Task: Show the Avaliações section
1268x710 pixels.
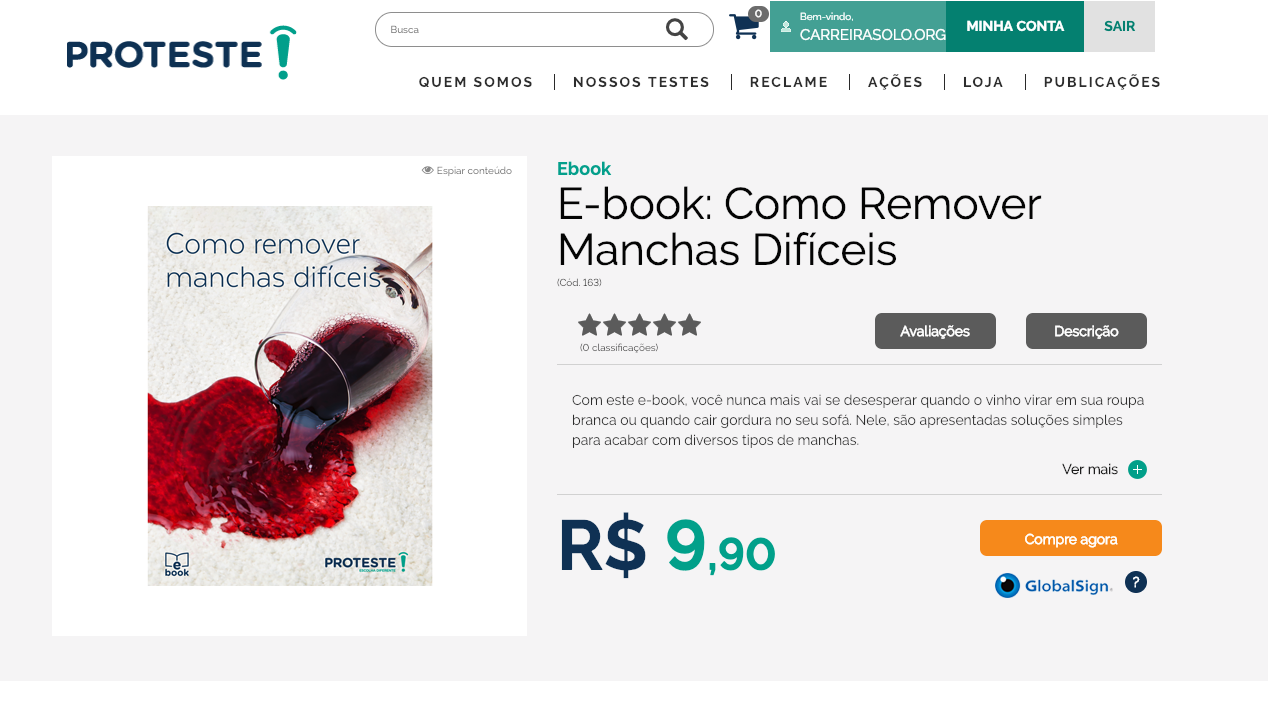Action: [935, 331]
